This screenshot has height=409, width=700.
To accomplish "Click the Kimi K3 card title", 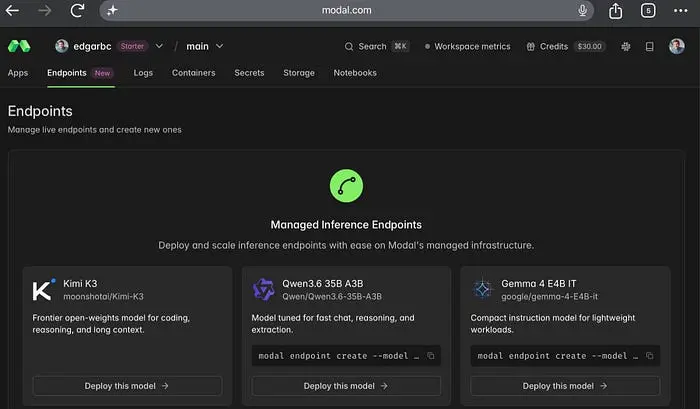I will point(80,284).
